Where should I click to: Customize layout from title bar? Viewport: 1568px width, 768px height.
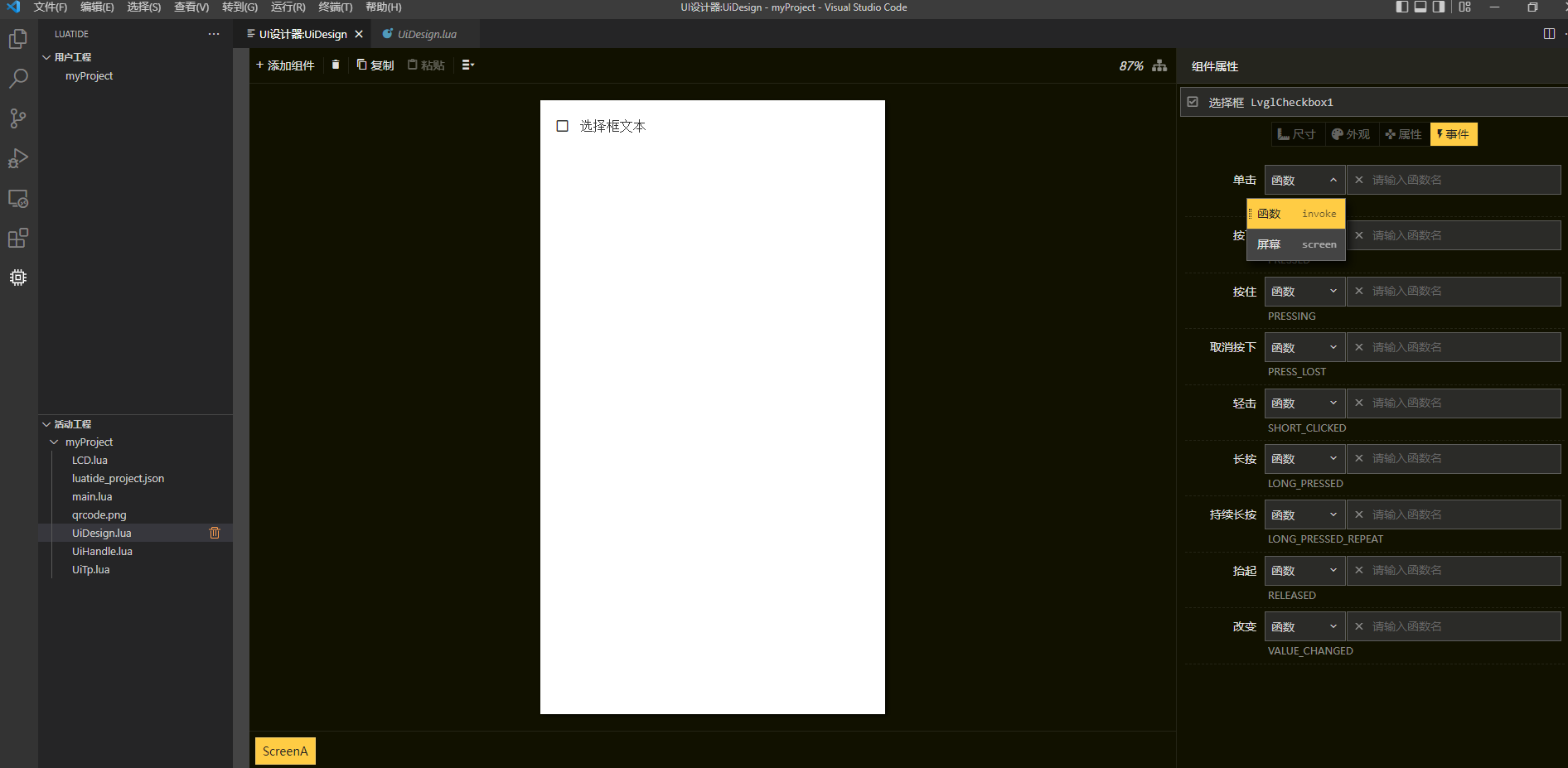point(1465,7)
